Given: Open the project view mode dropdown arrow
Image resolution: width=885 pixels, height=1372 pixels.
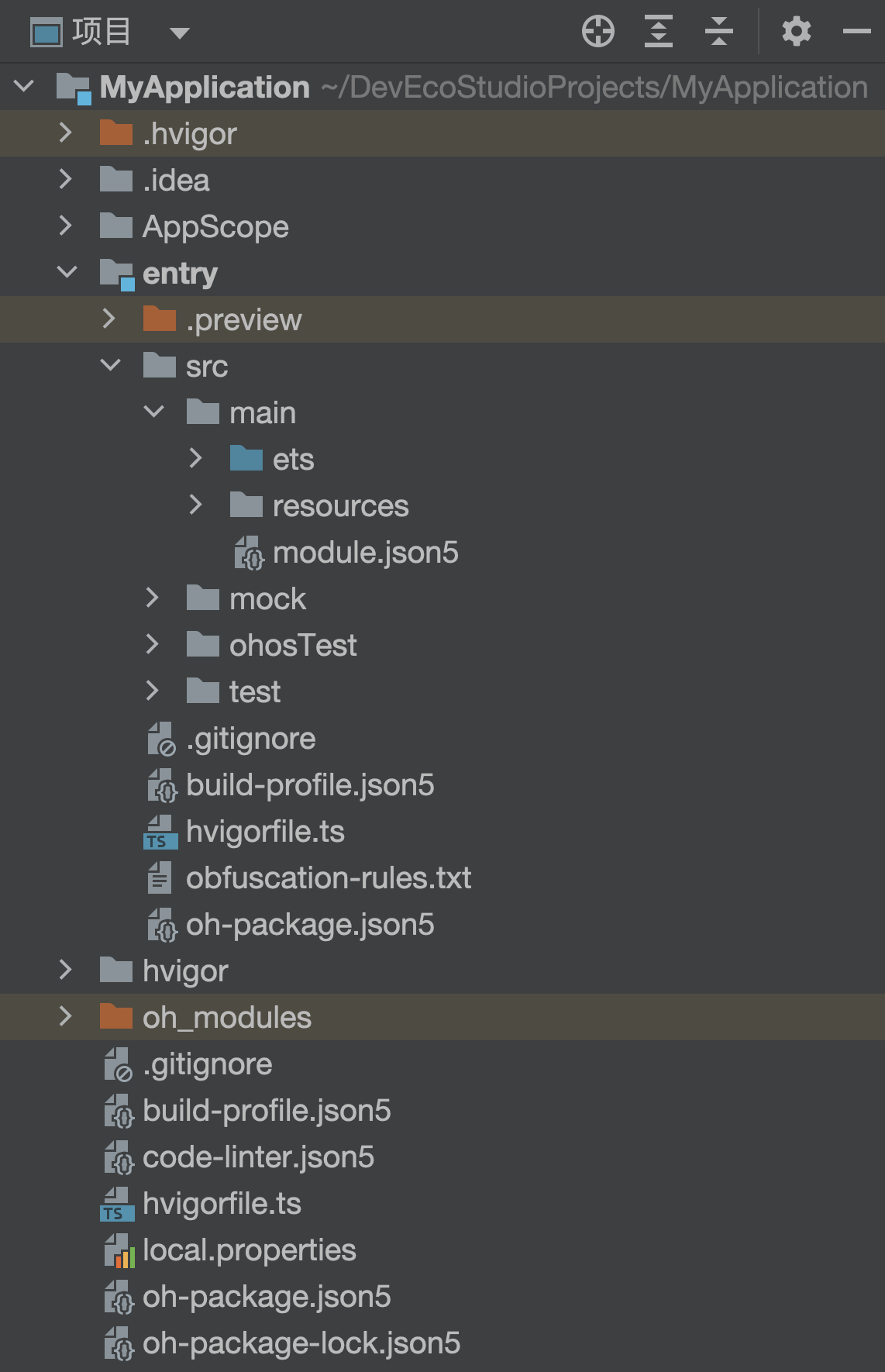Looking at the screenshot, I should click(180, 33).
